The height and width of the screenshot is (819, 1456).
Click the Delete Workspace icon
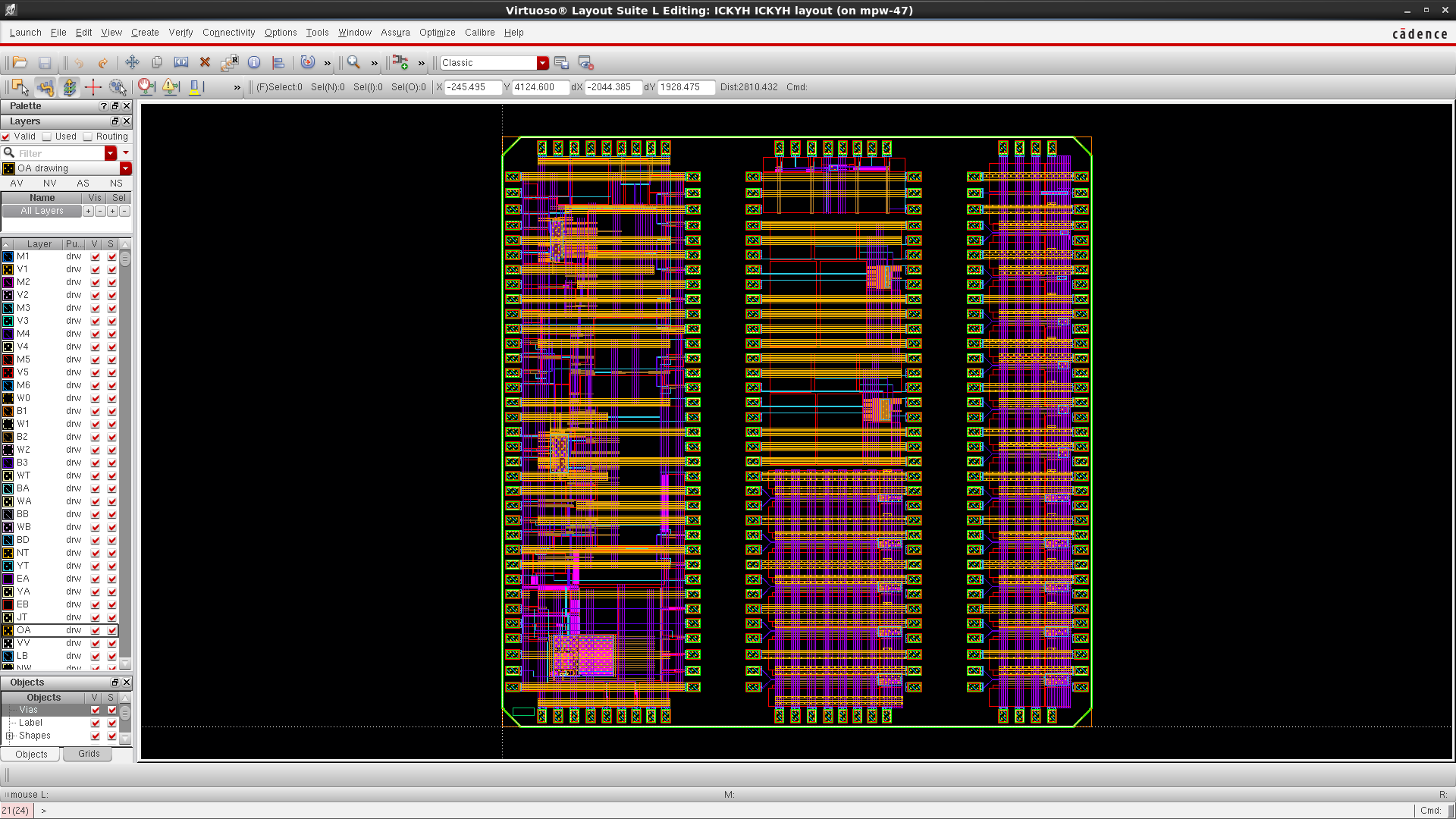(x=585, y=63)
